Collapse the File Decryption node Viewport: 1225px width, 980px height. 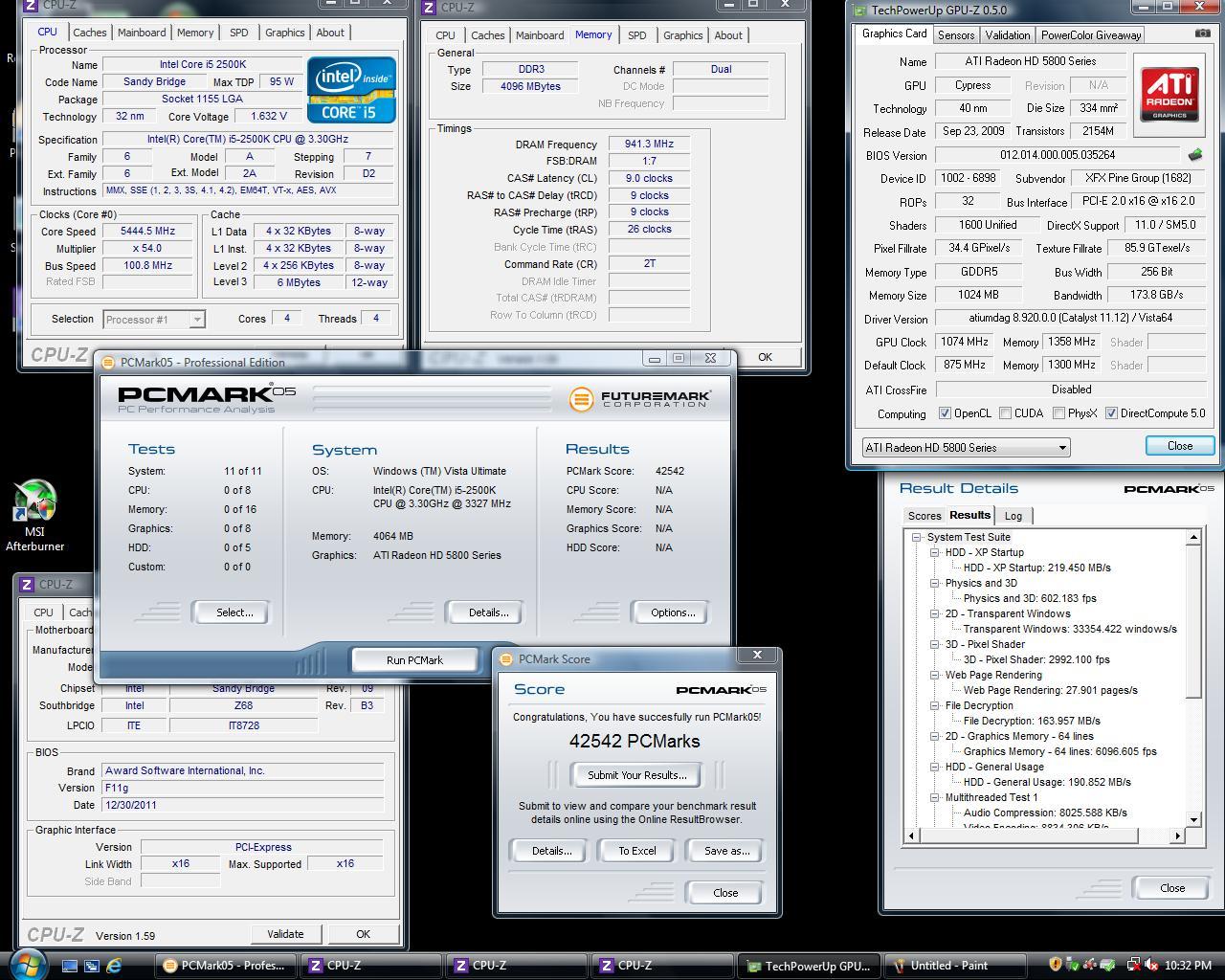click(x=934, y=705)
